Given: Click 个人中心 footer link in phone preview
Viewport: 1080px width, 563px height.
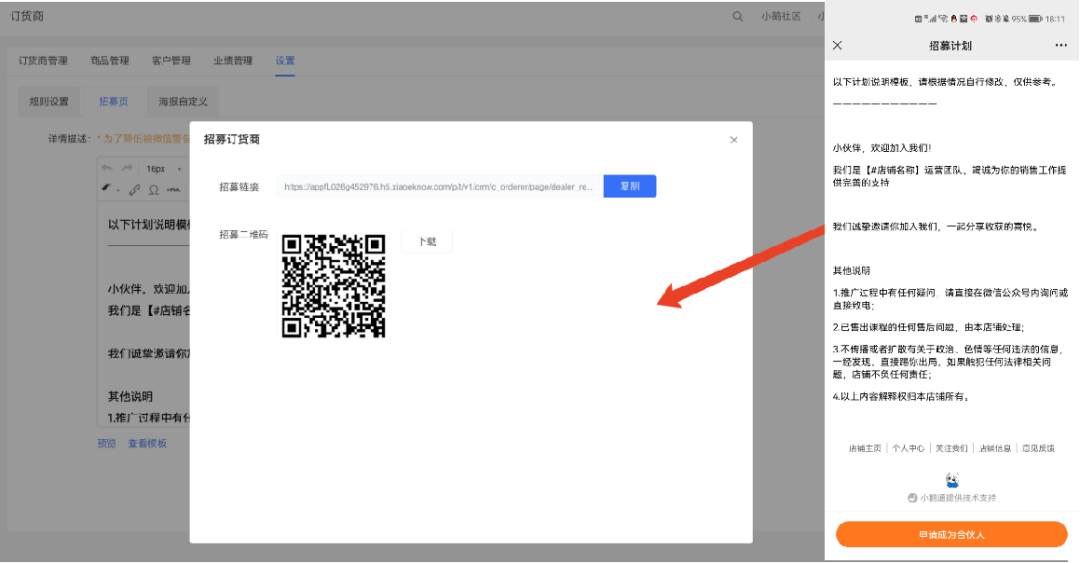Looking at the screenshot, I should click(x=908, y=448).
